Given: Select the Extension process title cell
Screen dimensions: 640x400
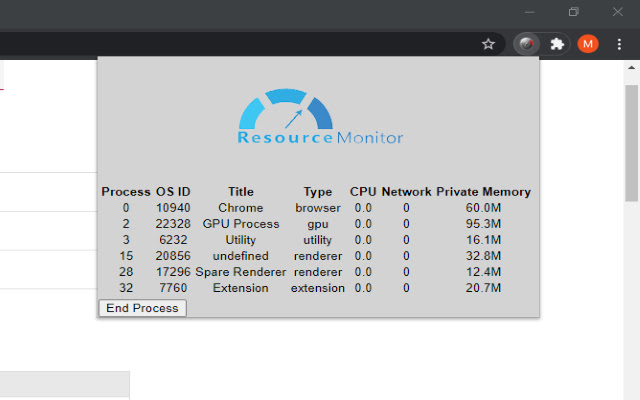Looking at the screenshot, I should [240, 288].
